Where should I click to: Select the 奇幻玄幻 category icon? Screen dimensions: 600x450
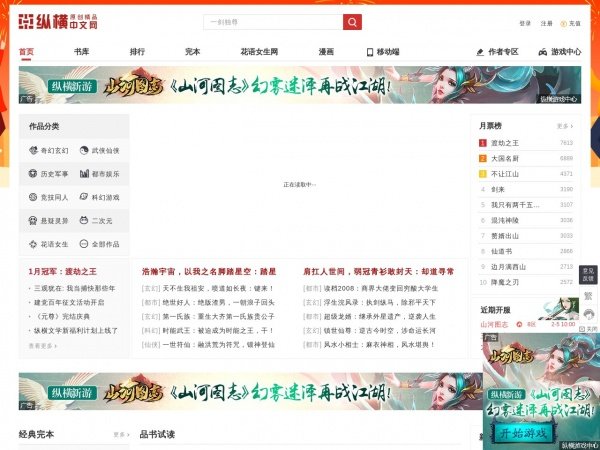pyautogui.click(x=33, y=150)
